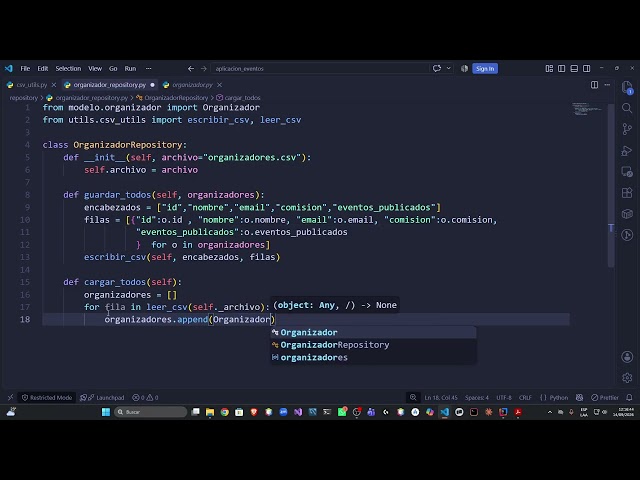The height and width of the screenshot is (480, 640).
Task: Open the Explorer view in activity bar
Action: [627, 88]
